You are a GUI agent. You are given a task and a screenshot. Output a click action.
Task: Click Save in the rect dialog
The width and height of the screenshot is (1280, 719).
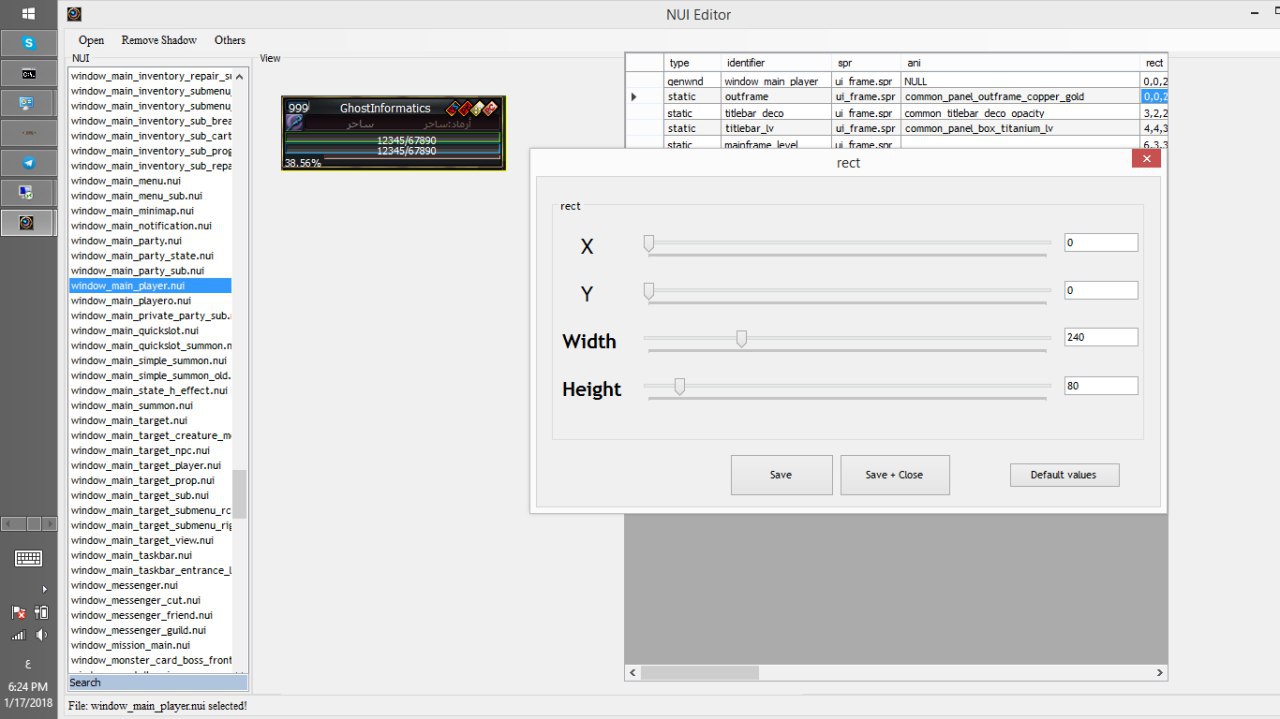point(781,475)
